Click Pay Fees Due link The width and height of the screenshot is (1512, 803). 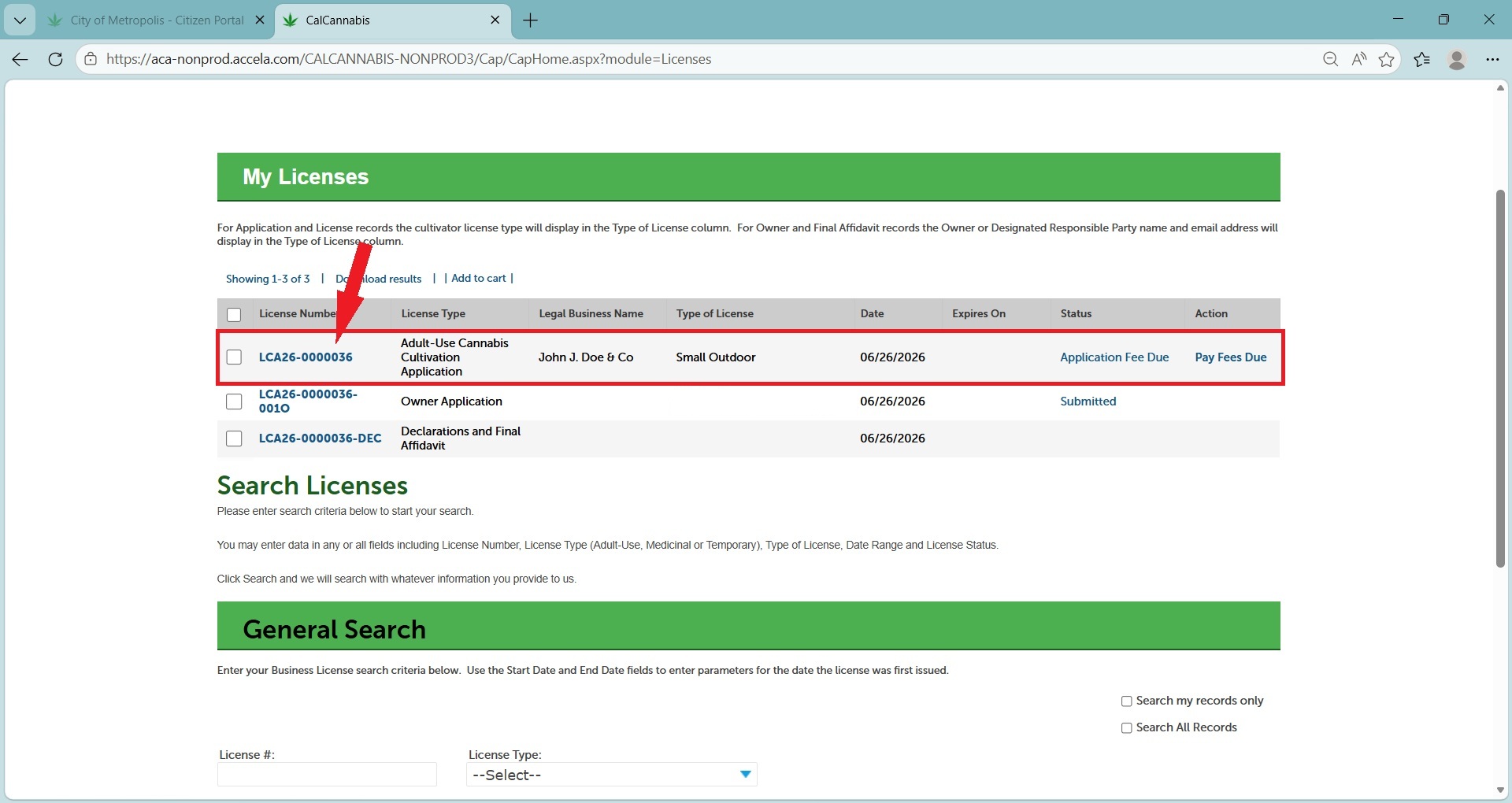coord(1231,357)
